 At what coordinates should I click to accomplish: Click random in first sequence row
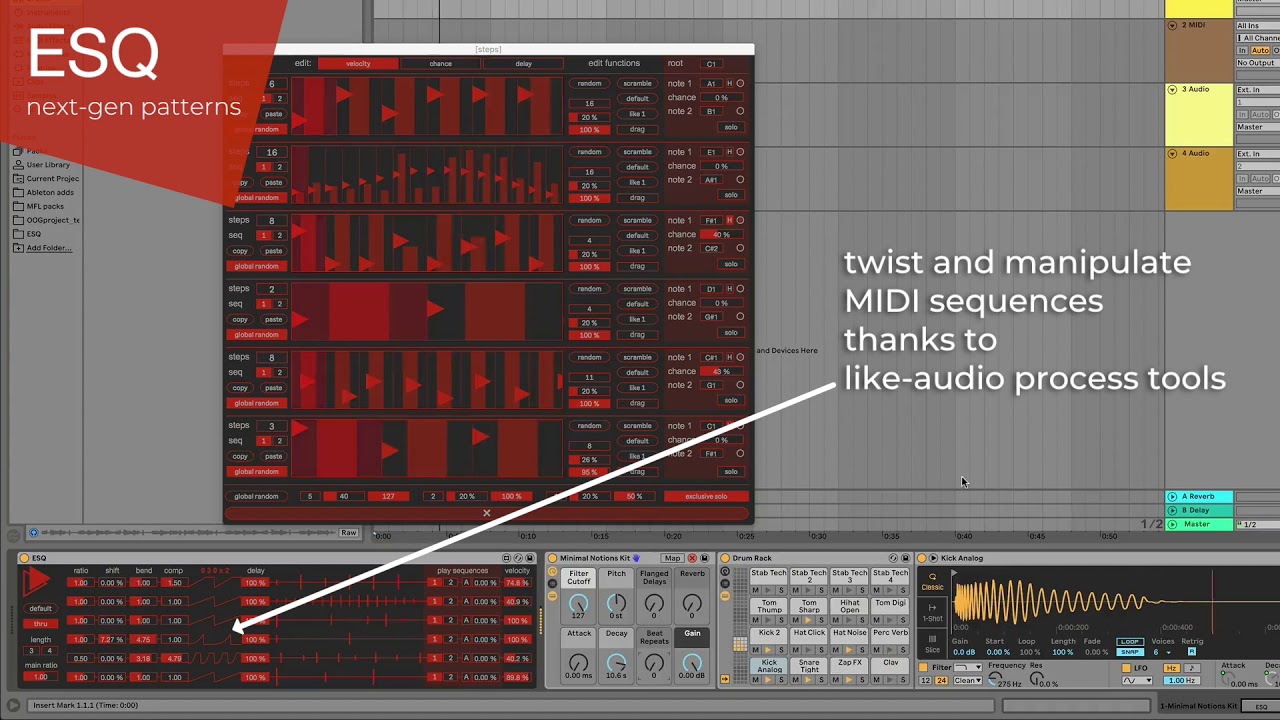click(589, 84)
